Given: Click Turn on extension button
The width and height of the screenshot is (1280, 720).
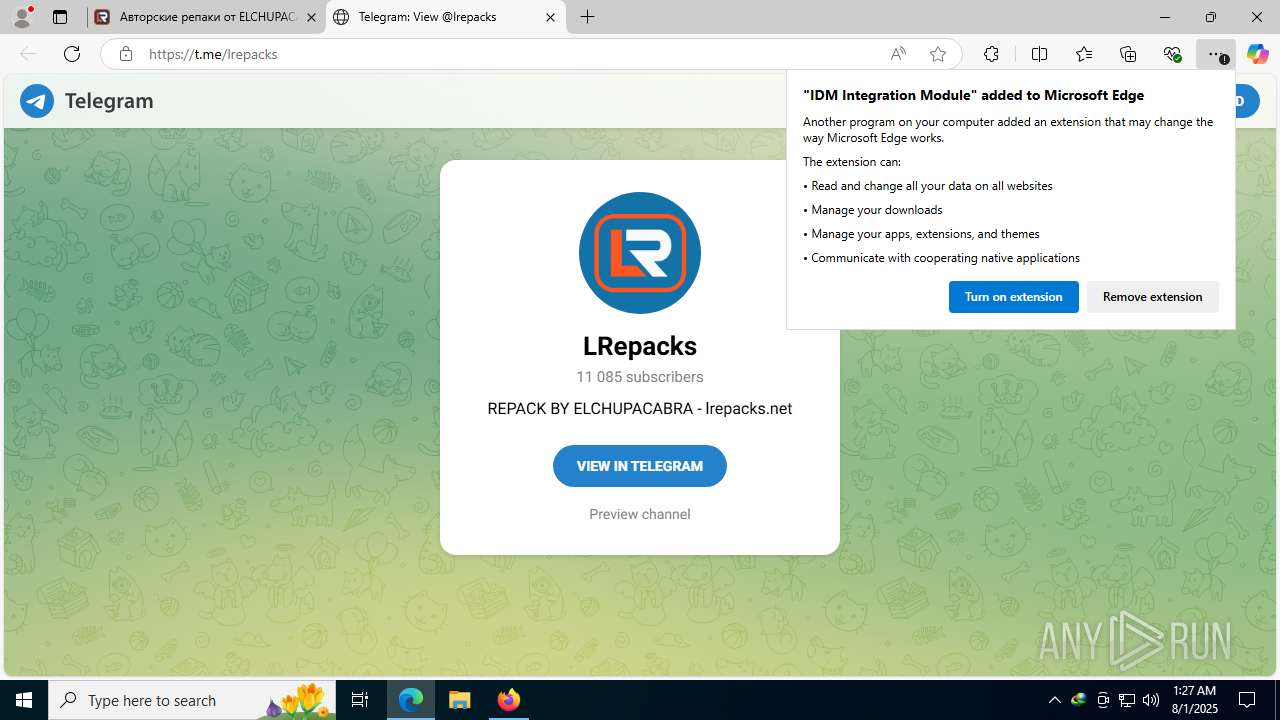Looking at the screenshot, I should [1013, 297].
